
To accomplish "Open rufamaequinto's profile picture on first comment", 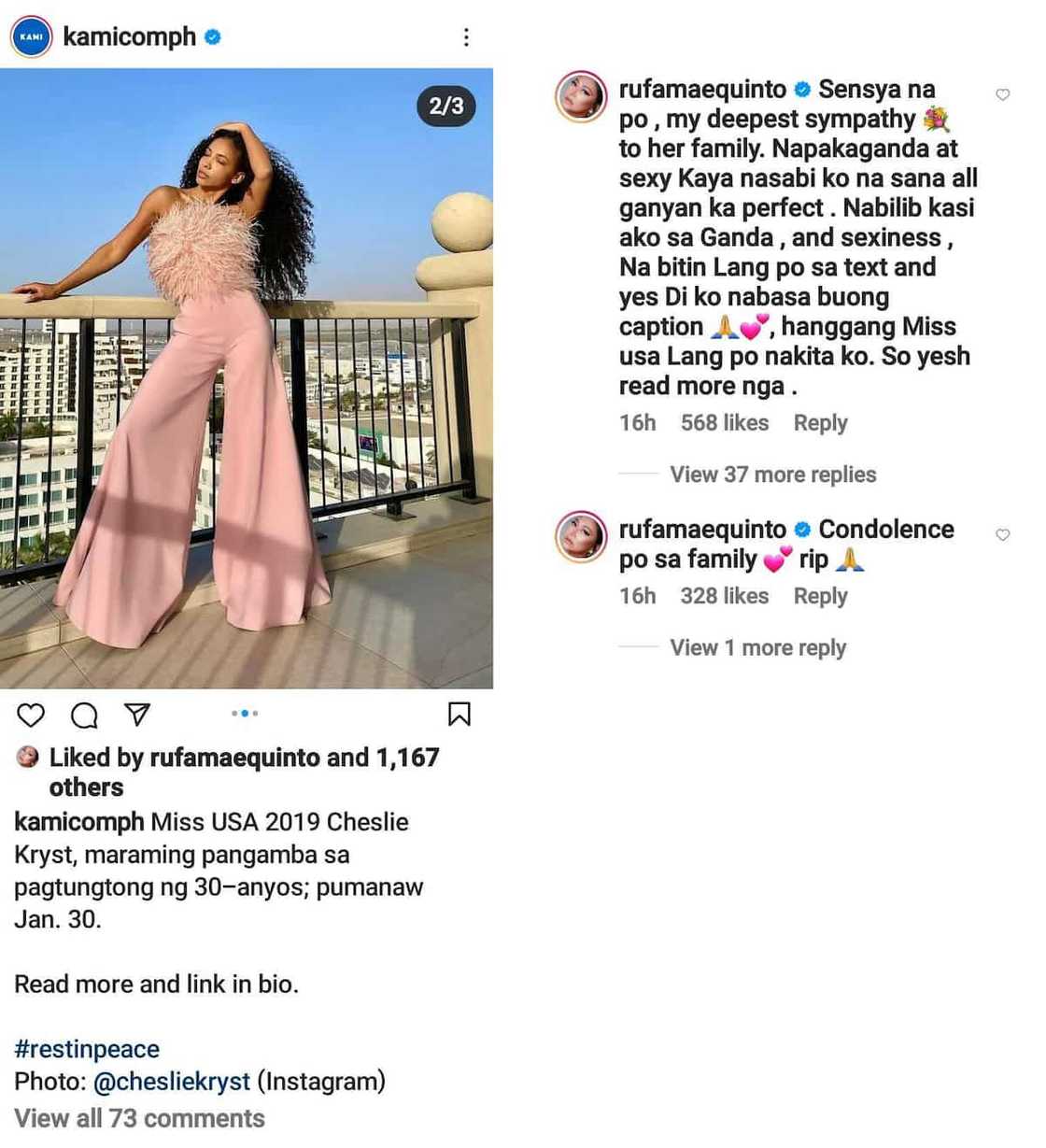I will tap(581, 97).
